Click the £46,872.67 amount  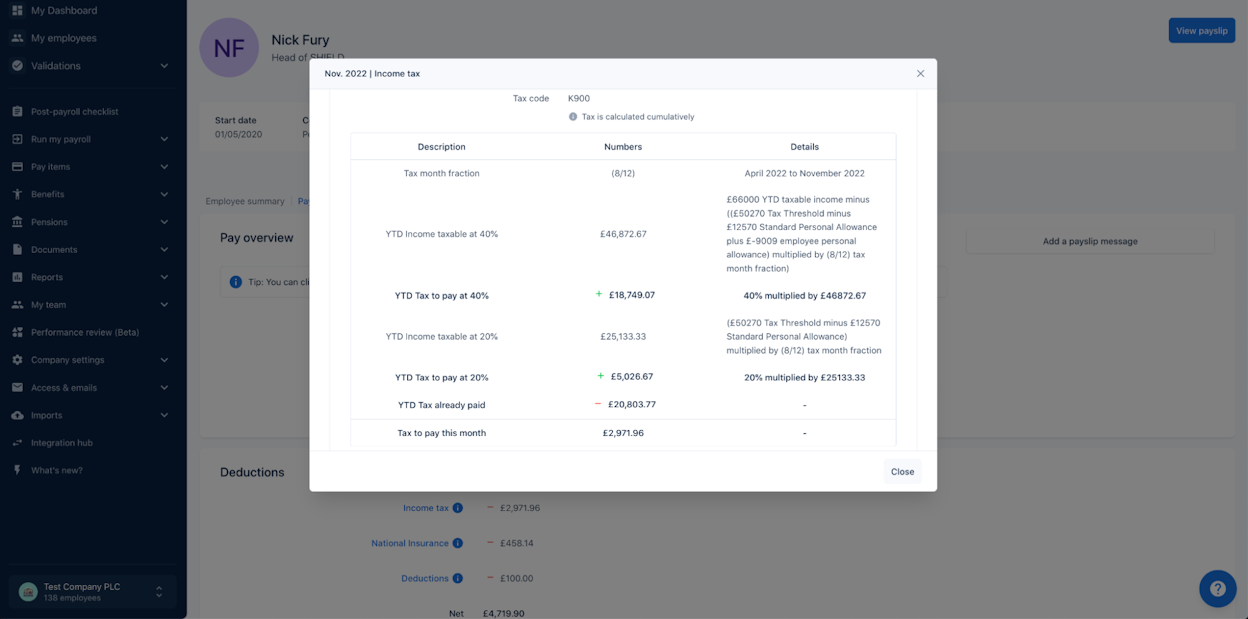623,234
